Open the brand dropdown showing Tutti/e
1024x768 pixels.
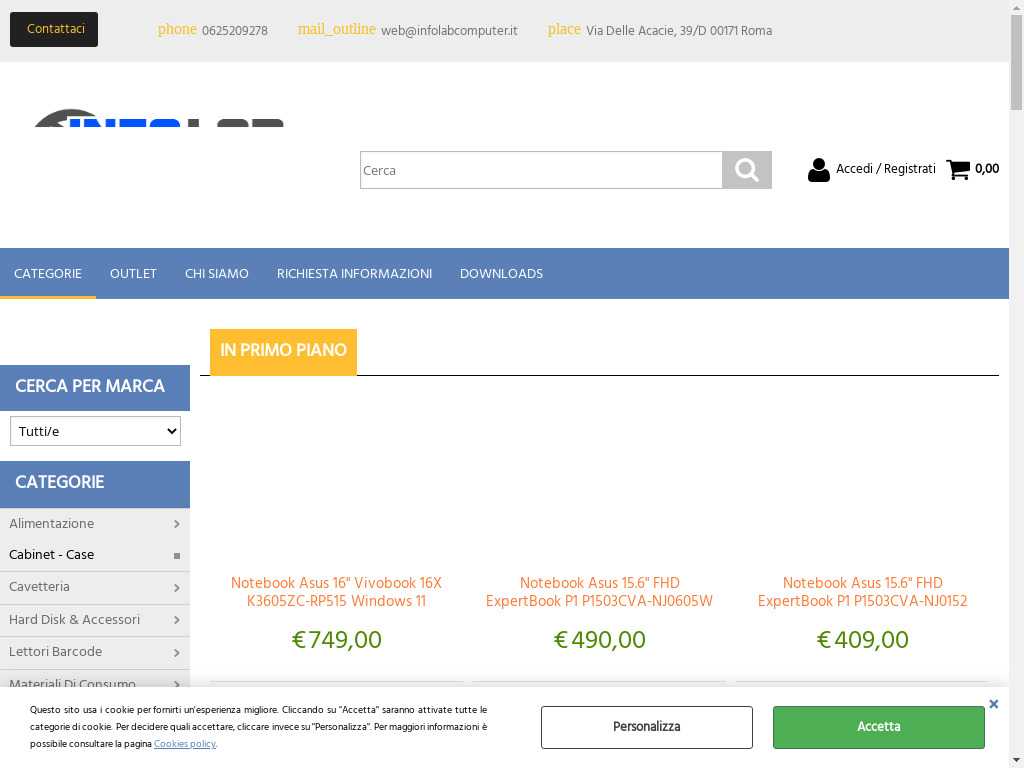click(95, 431)
